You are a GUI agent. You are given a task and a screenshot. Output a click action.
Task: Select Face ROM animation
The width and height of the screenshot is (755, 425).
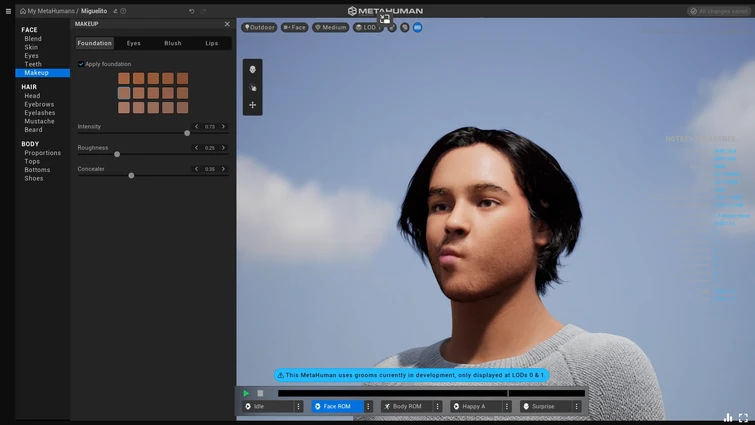click(x=336, y=407)
